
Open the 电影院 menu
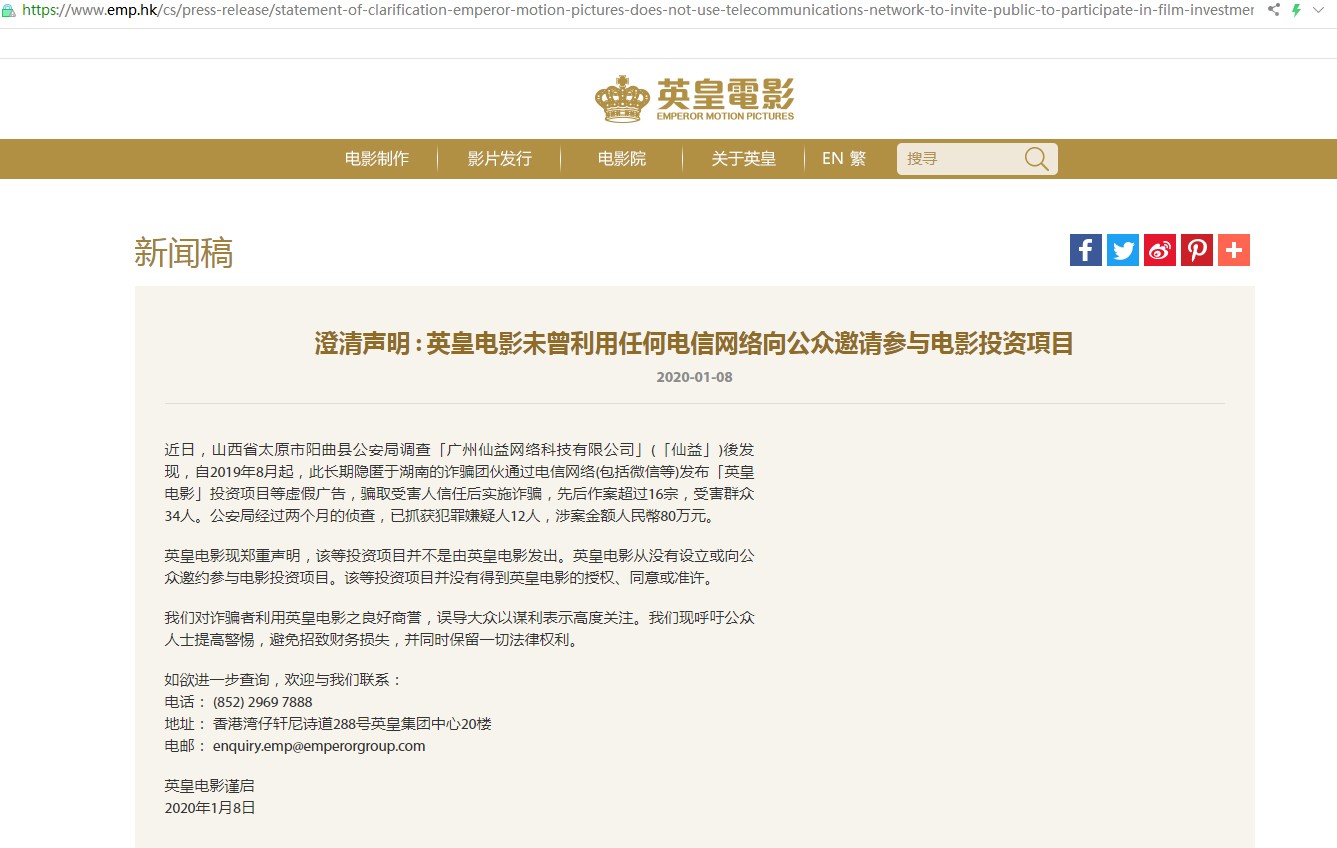pos(622,159)
